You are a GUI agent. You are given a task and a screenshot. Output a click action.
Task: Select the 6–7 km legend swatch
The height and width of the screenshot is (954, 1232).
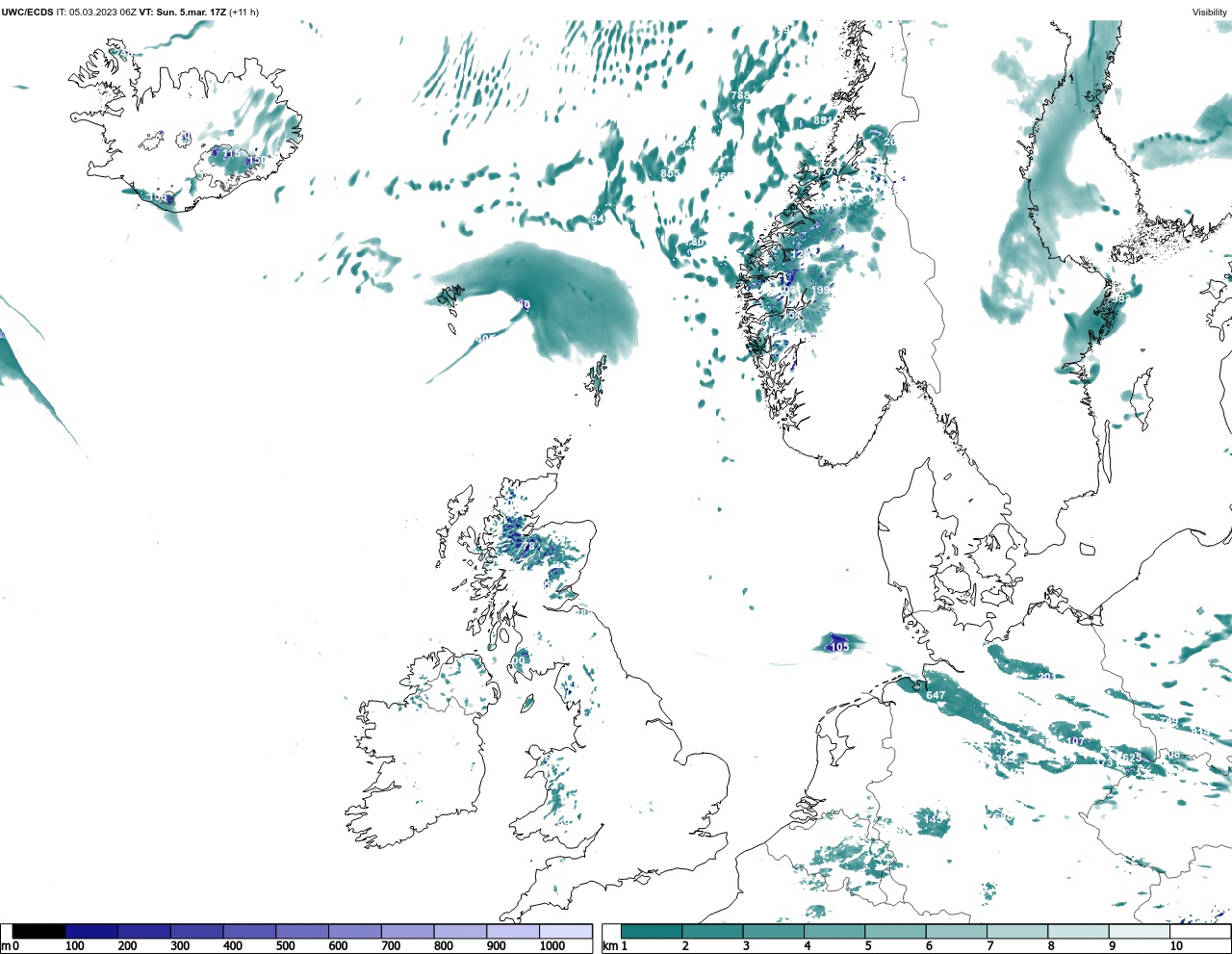pyautogui.click(x=956, y=932)
